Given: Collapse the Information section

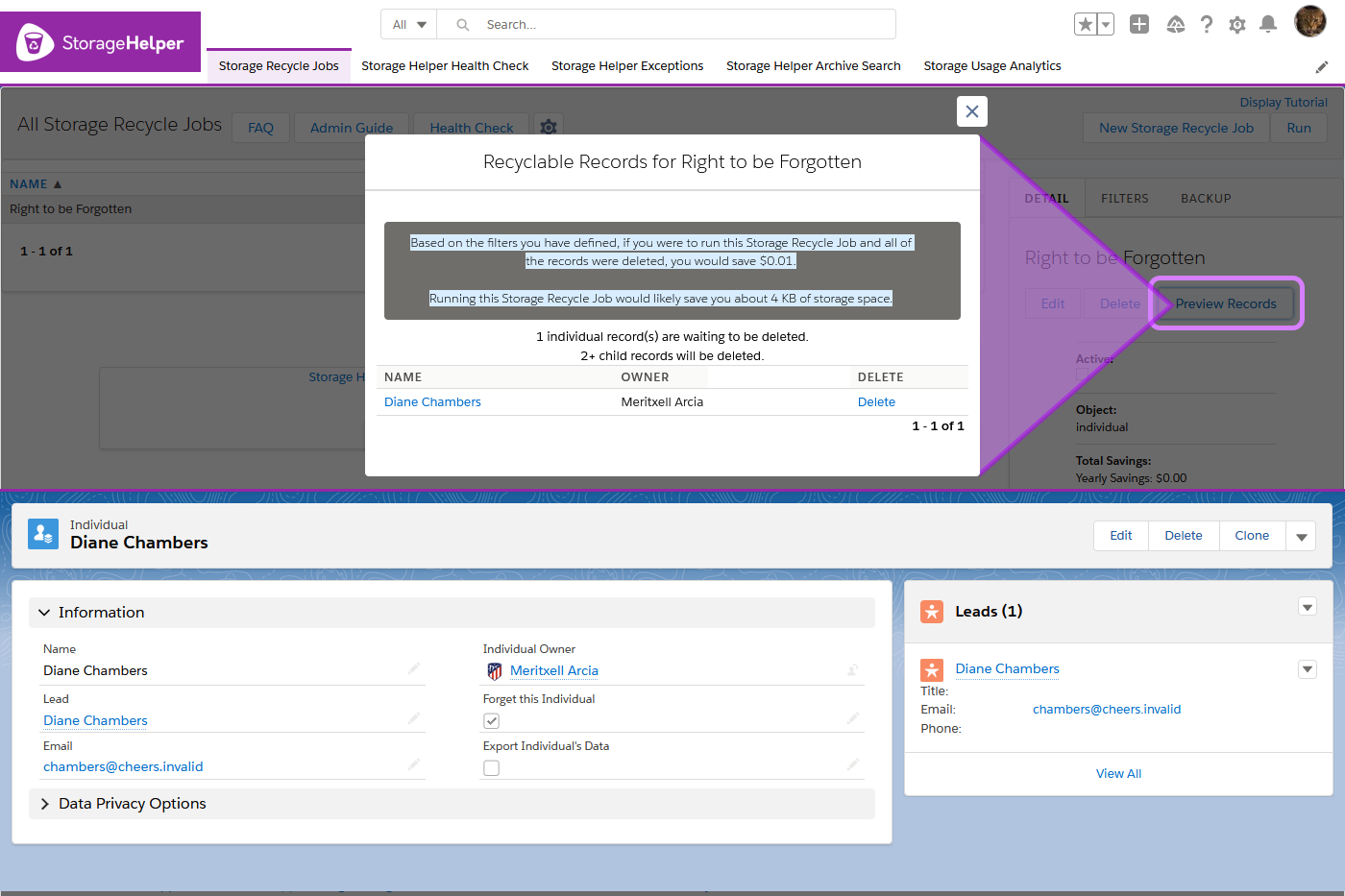Looking at the screenshot, I should pos(452,613).
